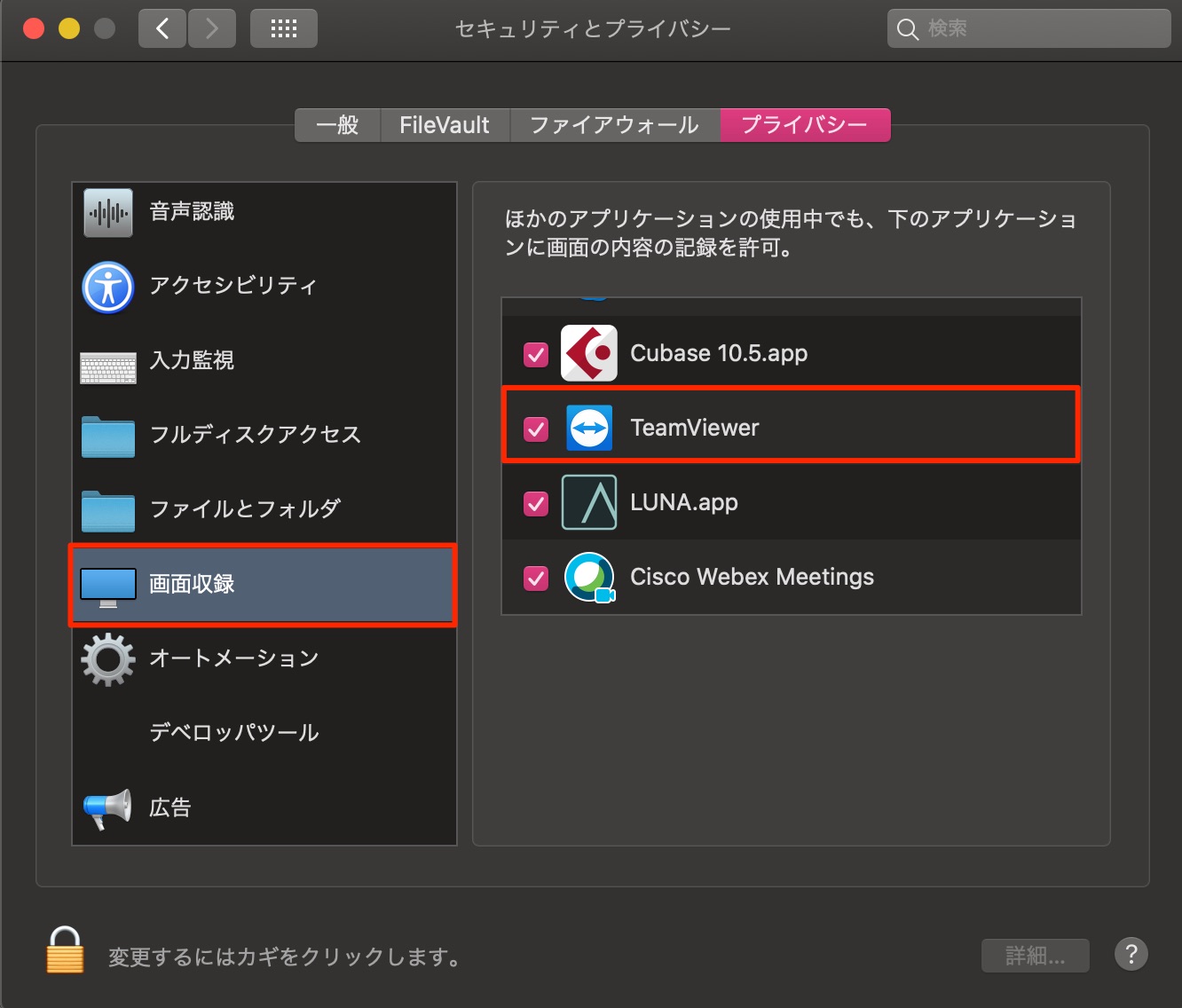The height and width of the screenshot is (1008, 1182).
Task: Toggle the TeamViewer screen recording checkbox
Action: tap(536, 429)
